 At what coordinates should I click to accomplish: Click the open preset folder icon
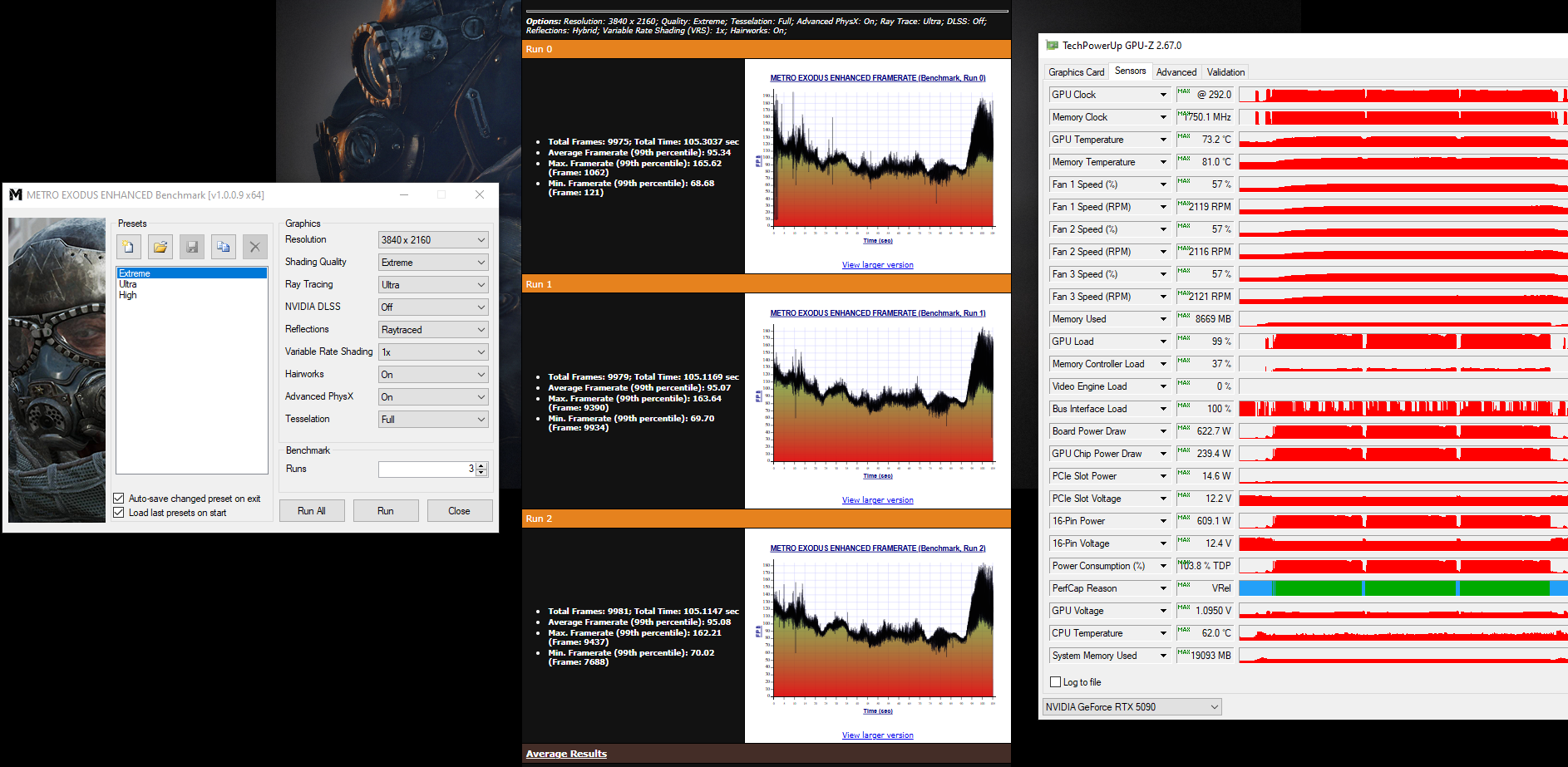click(x=160, y=247)
